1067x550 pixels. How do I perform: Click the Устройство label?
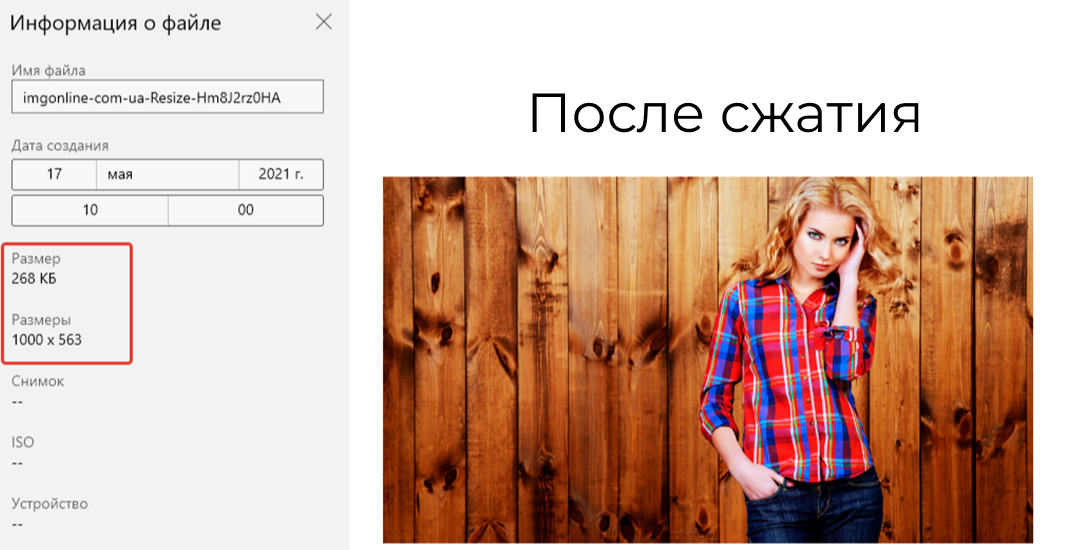pyautogui.click(x=50, y=503)
